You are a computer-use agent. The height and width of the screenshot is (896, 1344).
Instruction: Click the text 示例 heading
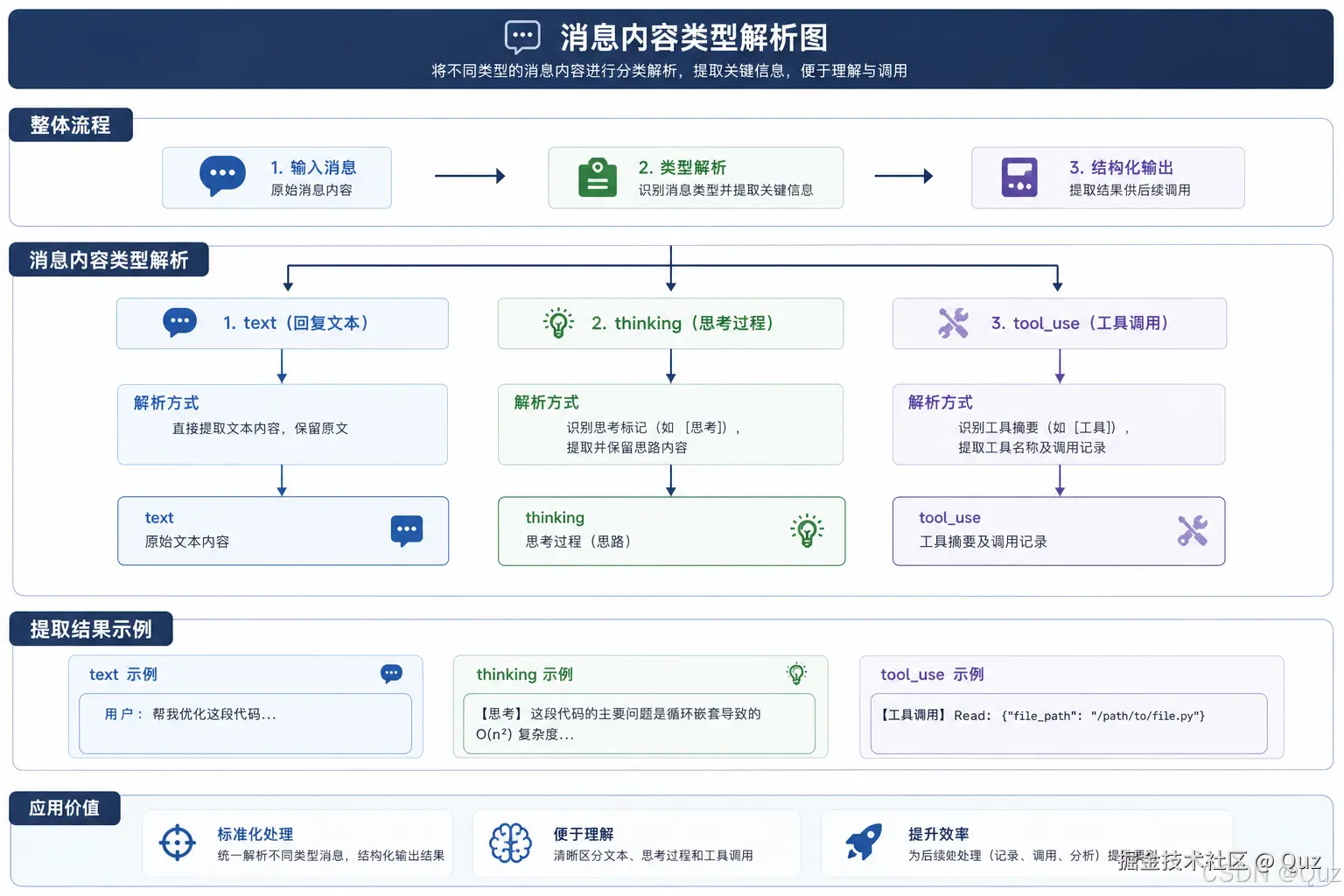122,674
